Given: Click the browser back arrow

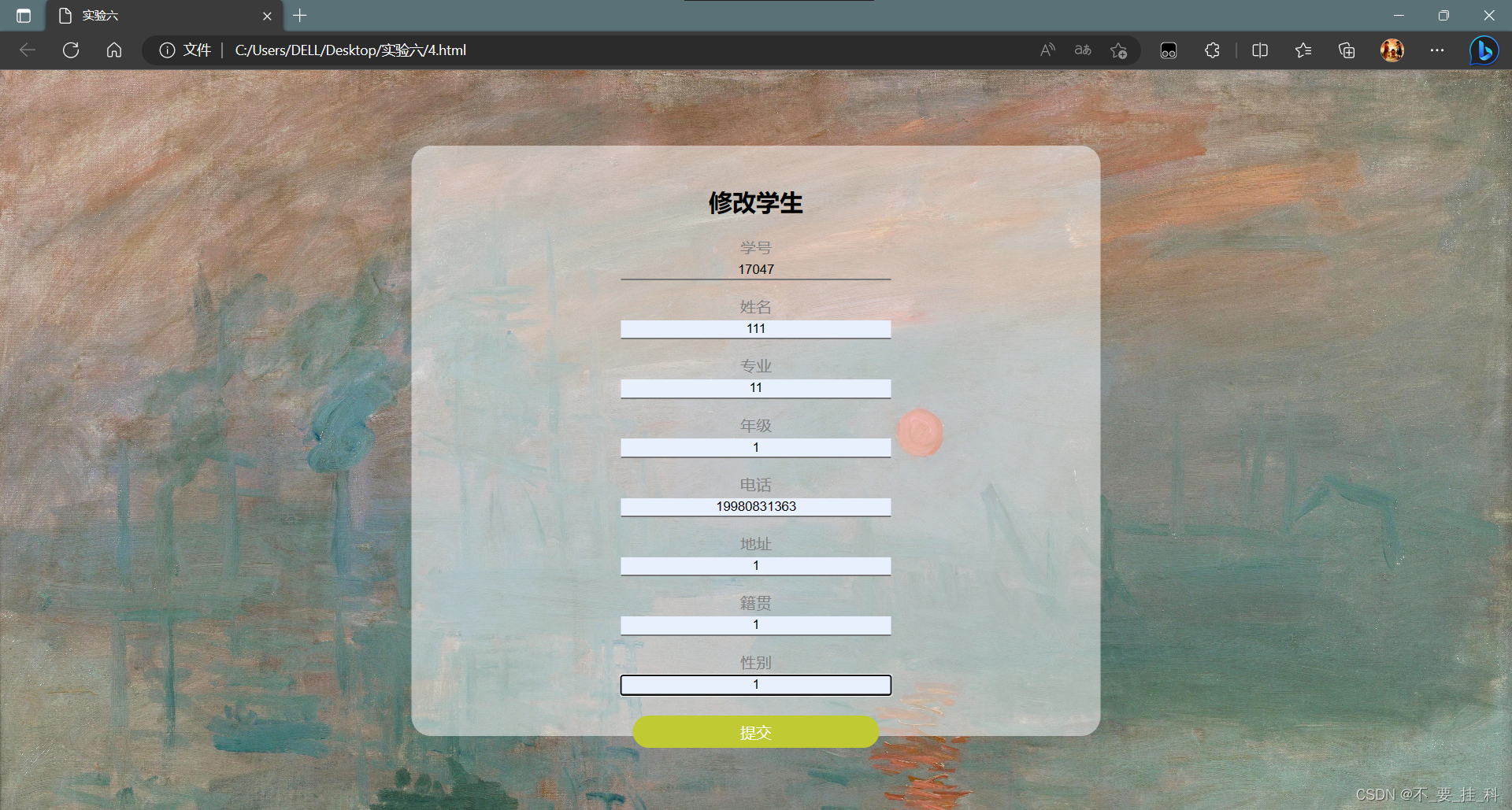Looking at the screenshot, I should point(28,50).
